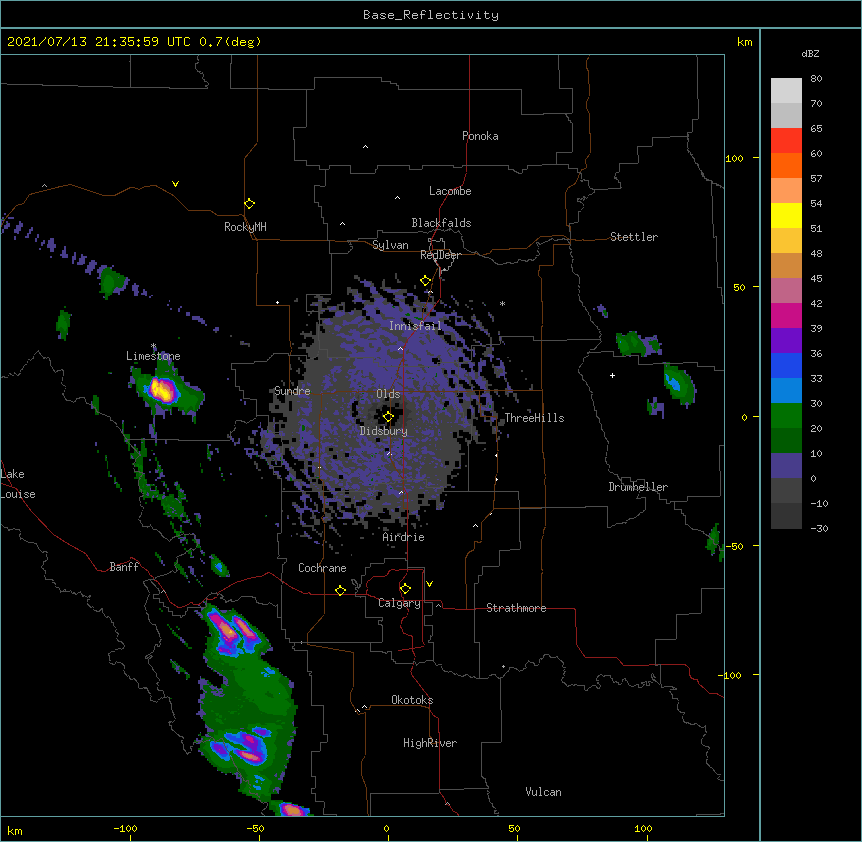Click the Base_Reflectivity title text
This screenshot has width=862, height=842.
[x=431, y=15]
